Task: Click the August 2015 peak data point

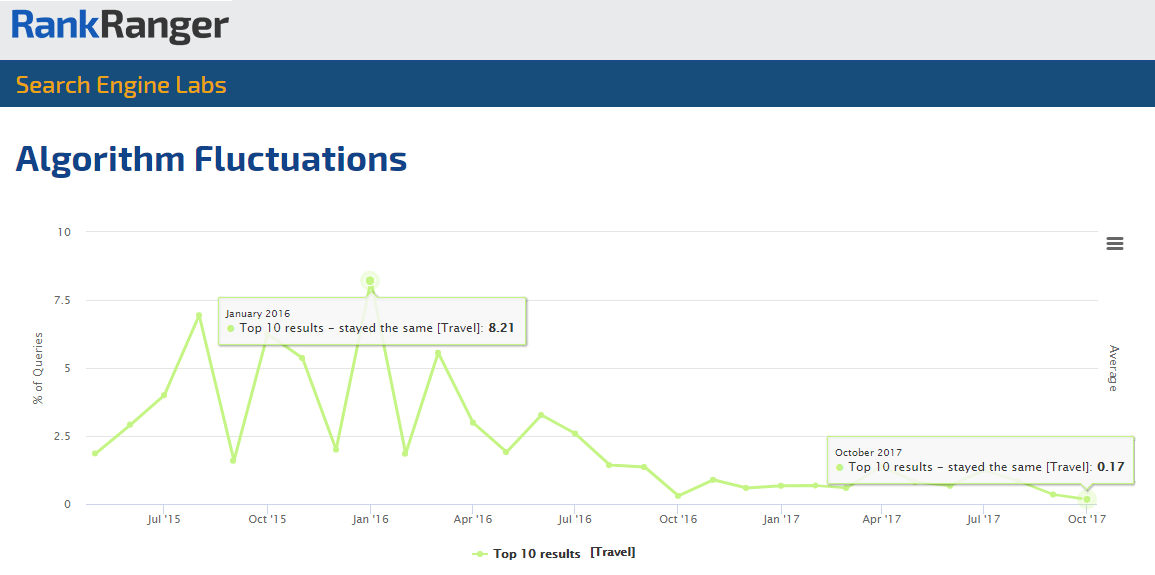Action: pyautogui.click(x=199, y=315)
